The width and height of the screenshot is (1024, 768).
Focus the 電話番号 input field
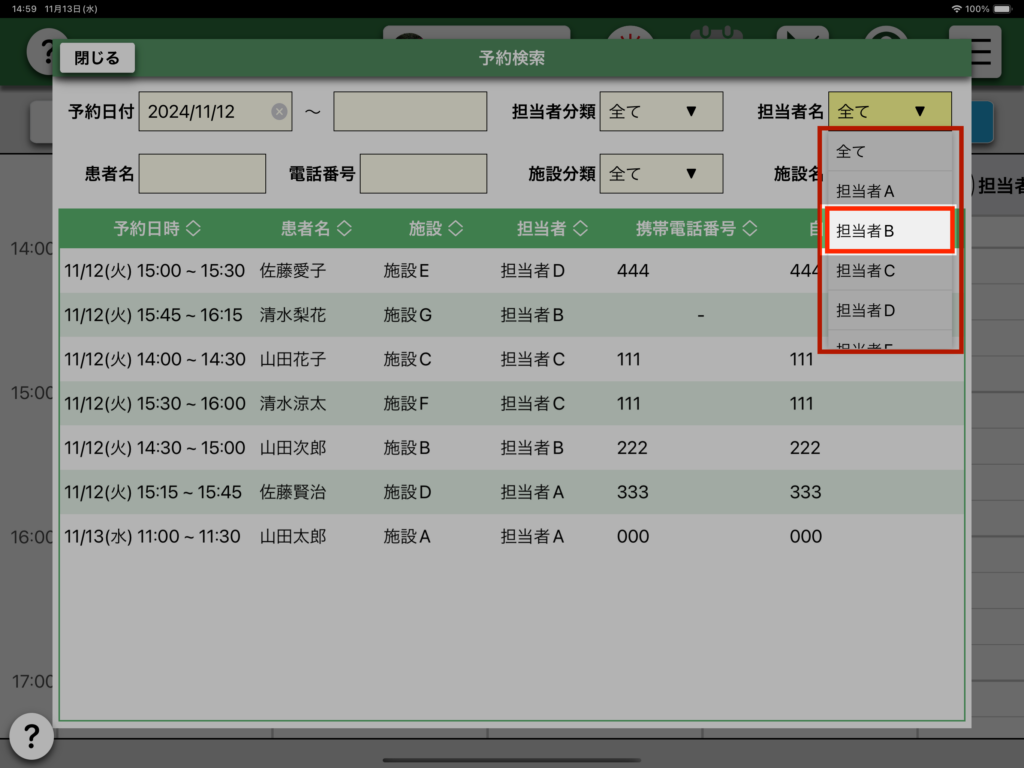tap(423, 174)
